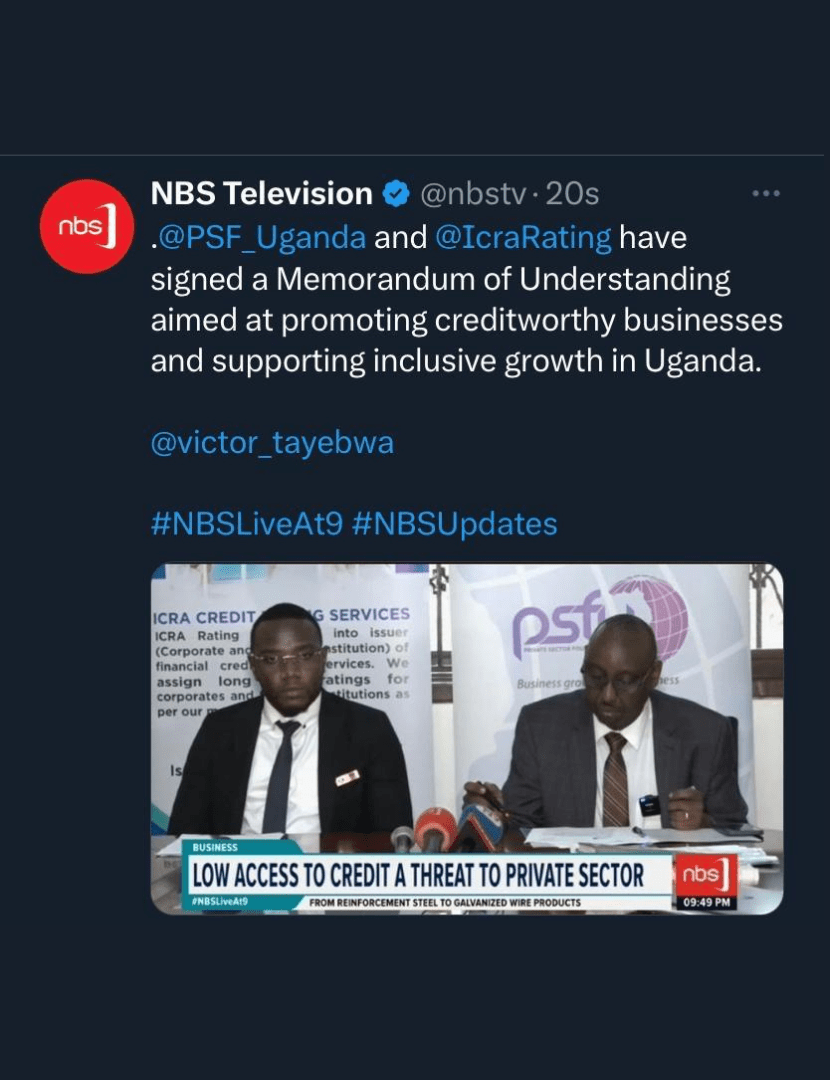The image size is (830, 1080).
Task: Open the NBS Television profile name
Action: click(x=261, y=194)
